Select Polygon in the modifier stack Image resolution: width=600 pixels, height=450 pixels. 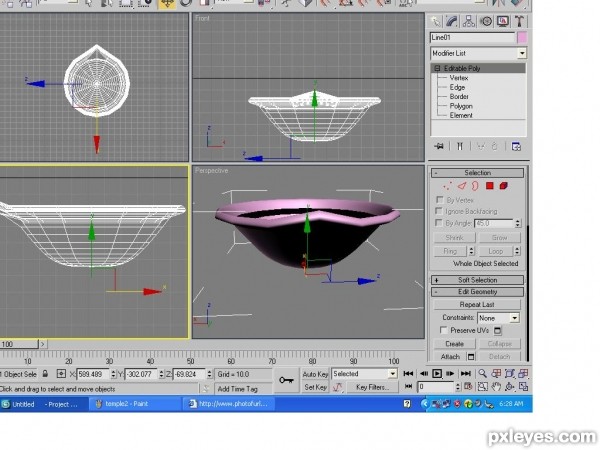461,106
